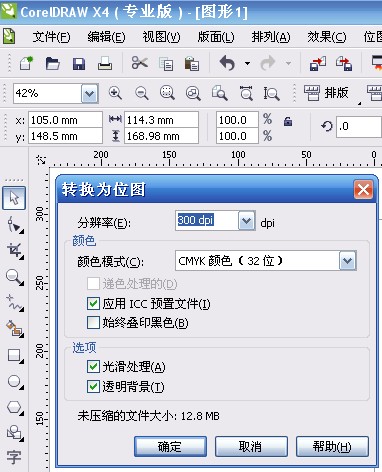This screenshot has height=472, width=382.
Task: Open the 文件(F) menu
Action: [x=51, y=37]
